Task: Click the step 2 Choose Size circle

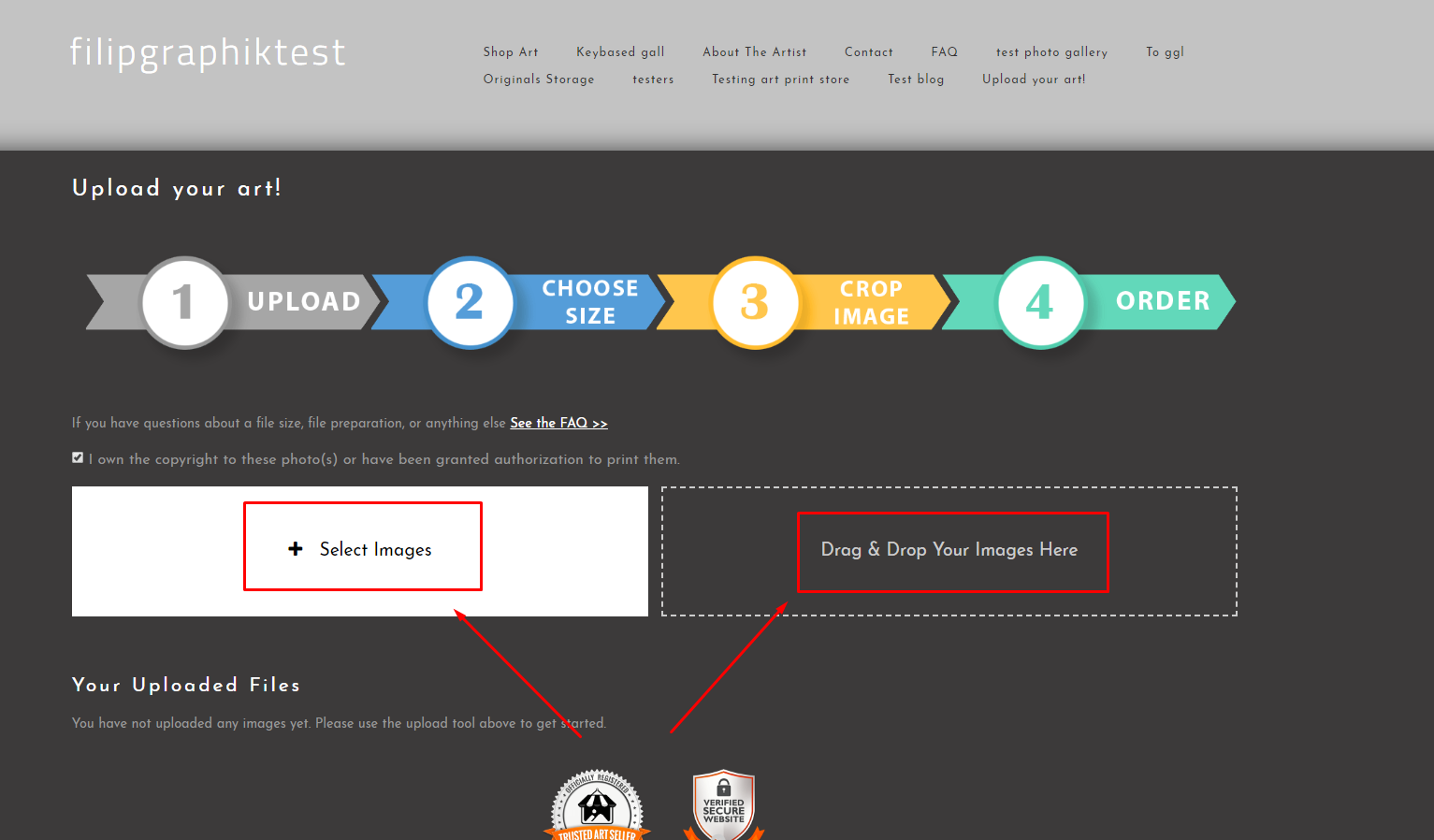Action: tap(470, 302)
